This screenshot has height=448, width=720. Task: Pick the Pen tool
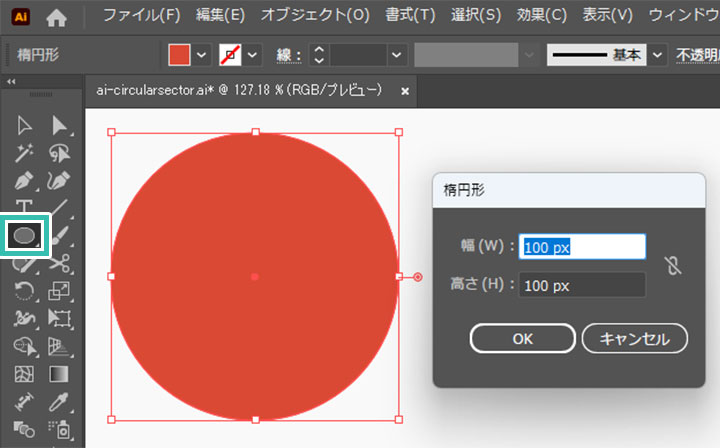pos(26,183)
